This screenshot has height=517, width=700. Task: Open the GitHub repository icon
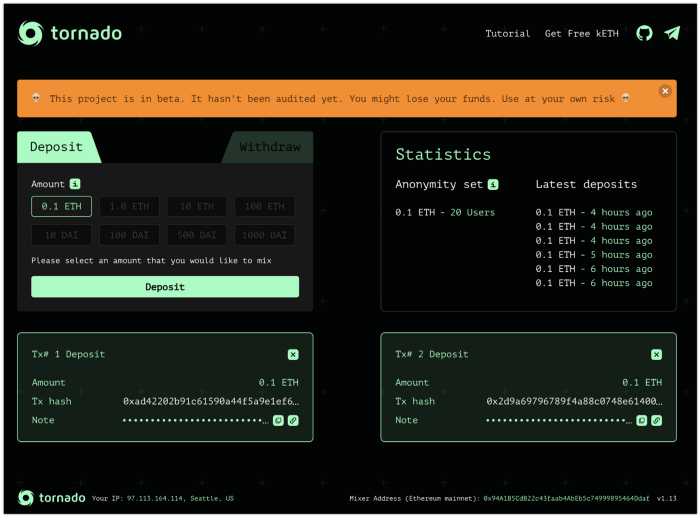(x=644, y=33)
